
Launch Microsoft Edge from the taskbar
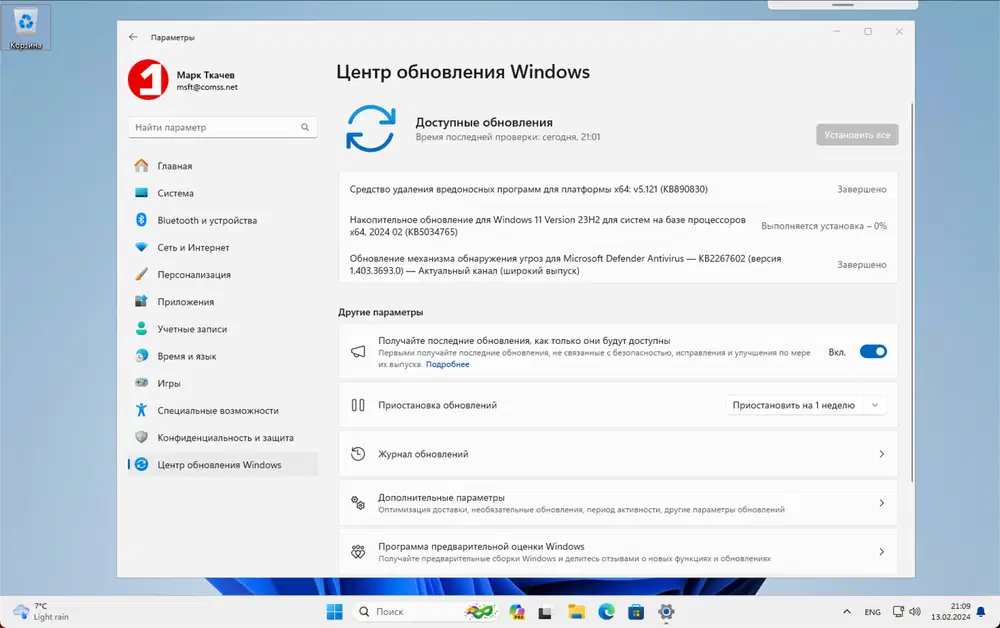606,612
